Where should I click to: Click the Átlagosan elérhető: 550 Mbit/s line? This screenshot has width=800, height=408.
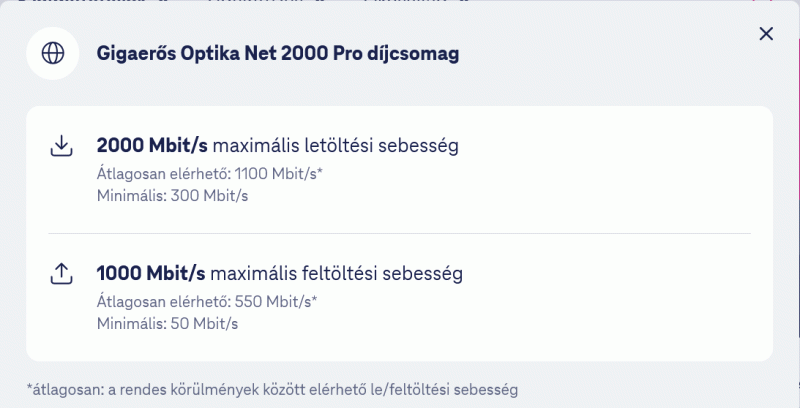(207, 302)
